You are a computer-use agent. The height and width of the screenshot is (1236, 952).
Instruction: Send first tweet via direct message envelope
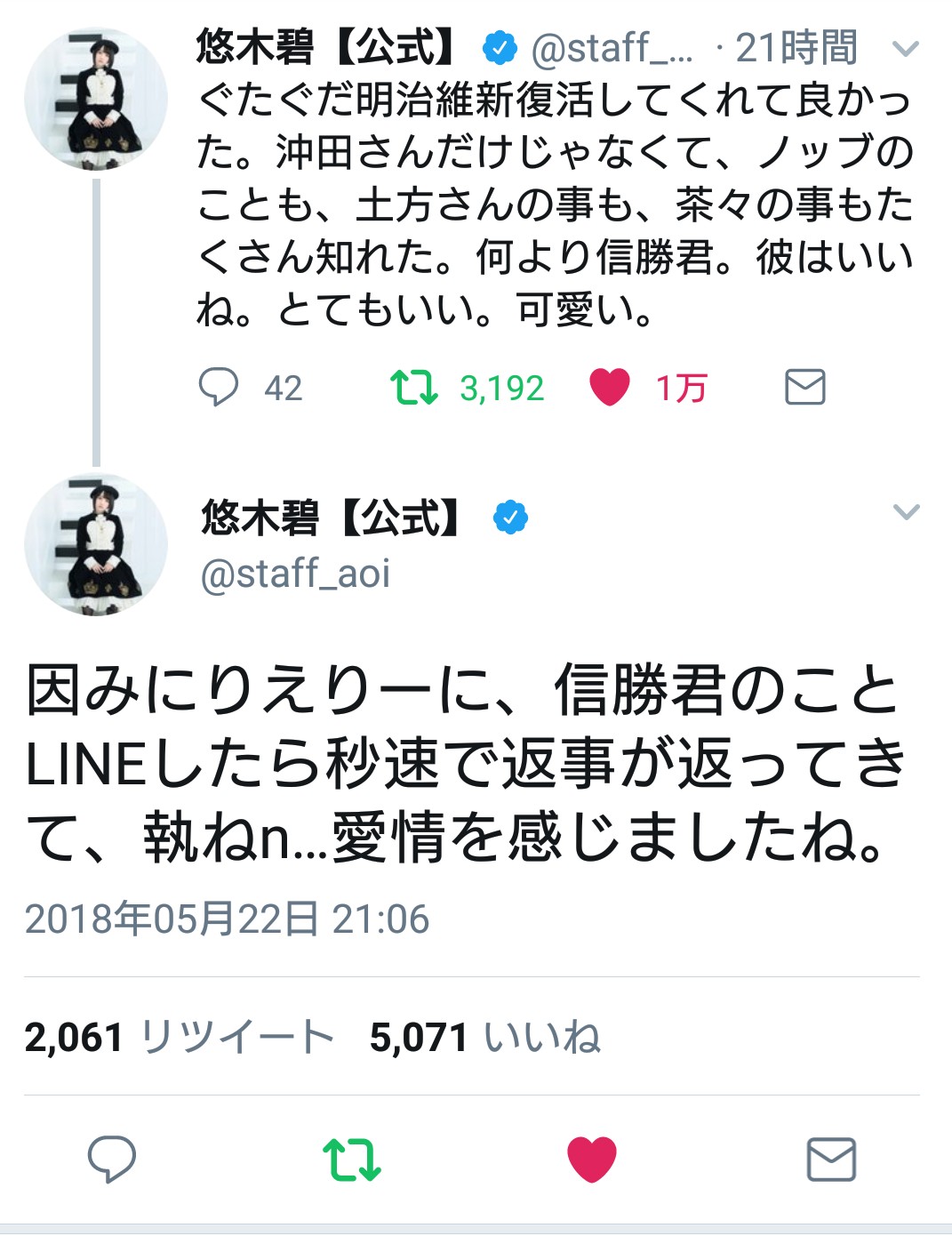(805, 388)
